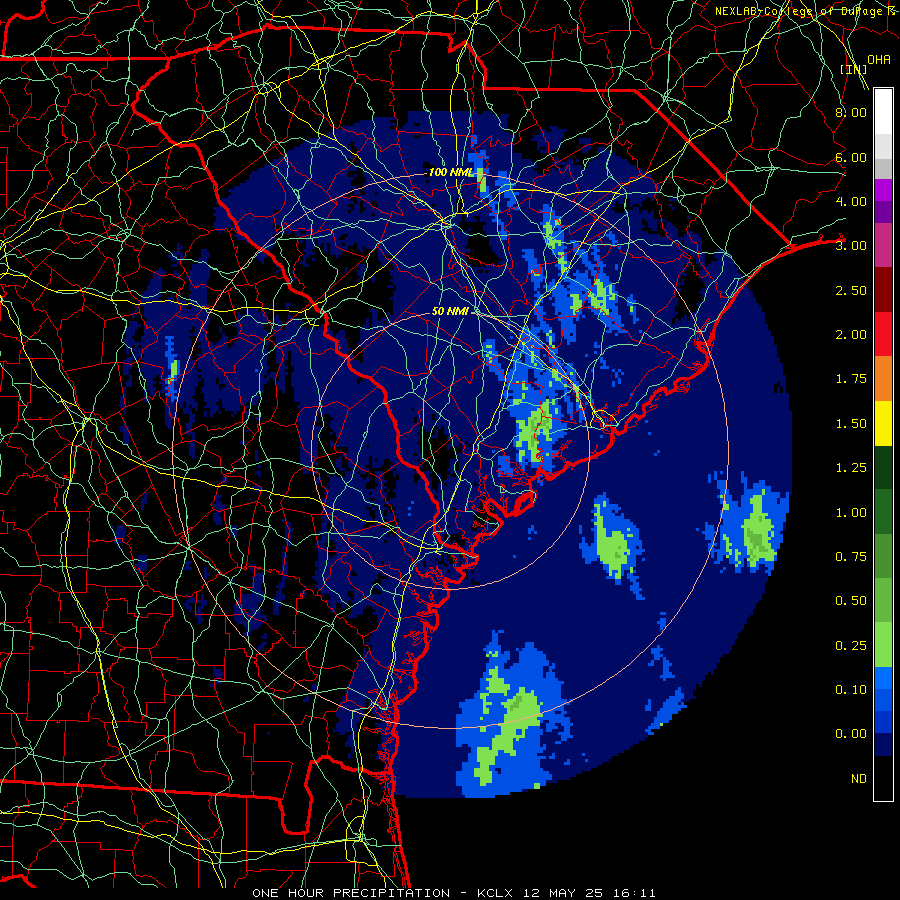The height and width of the screenshot is (900, 900).
Task: Click the 16:11 timestamp in caption
Action: [x=632, y=893]
